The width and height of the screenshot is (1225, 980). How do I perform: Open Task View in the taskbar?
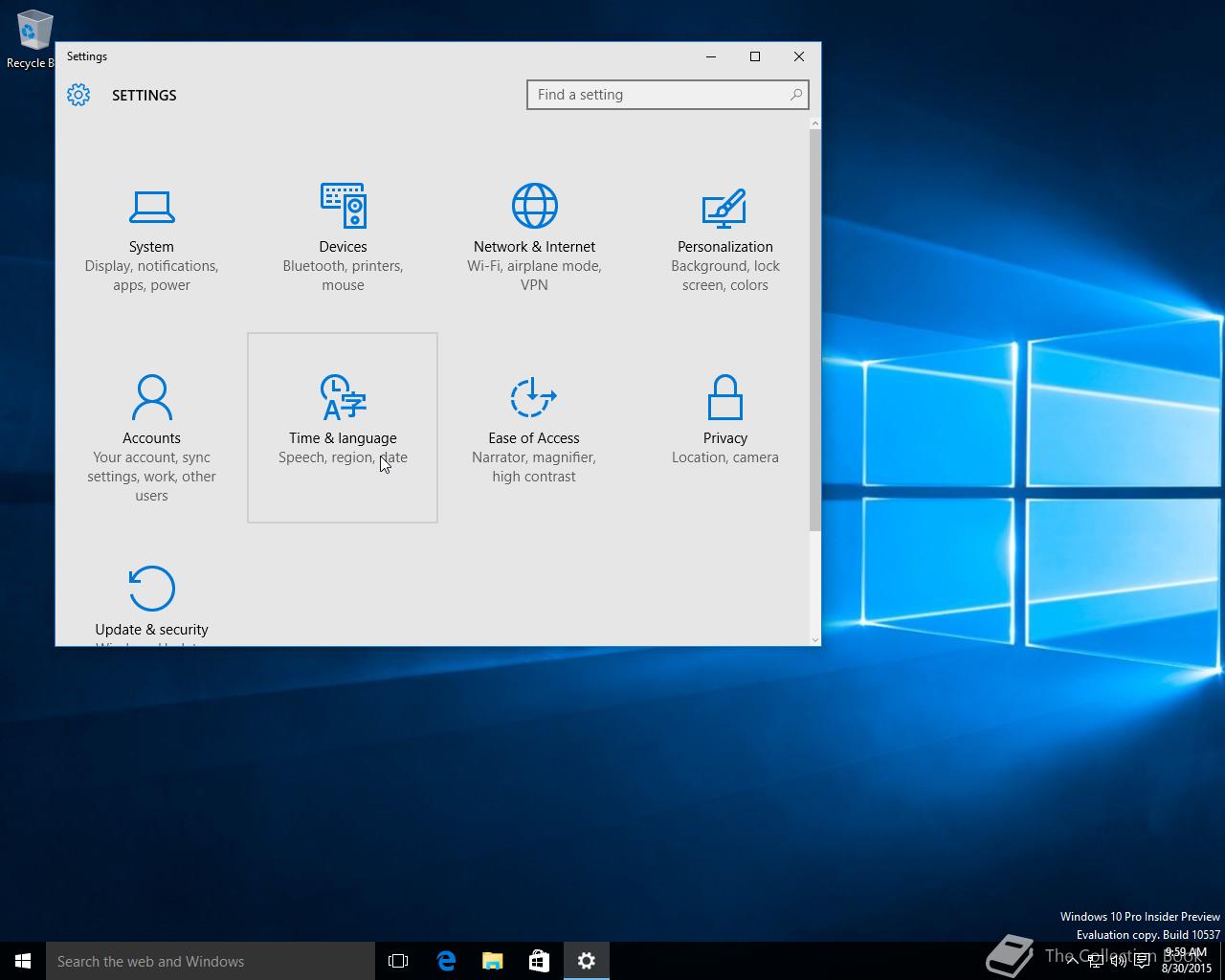(398, 961)
